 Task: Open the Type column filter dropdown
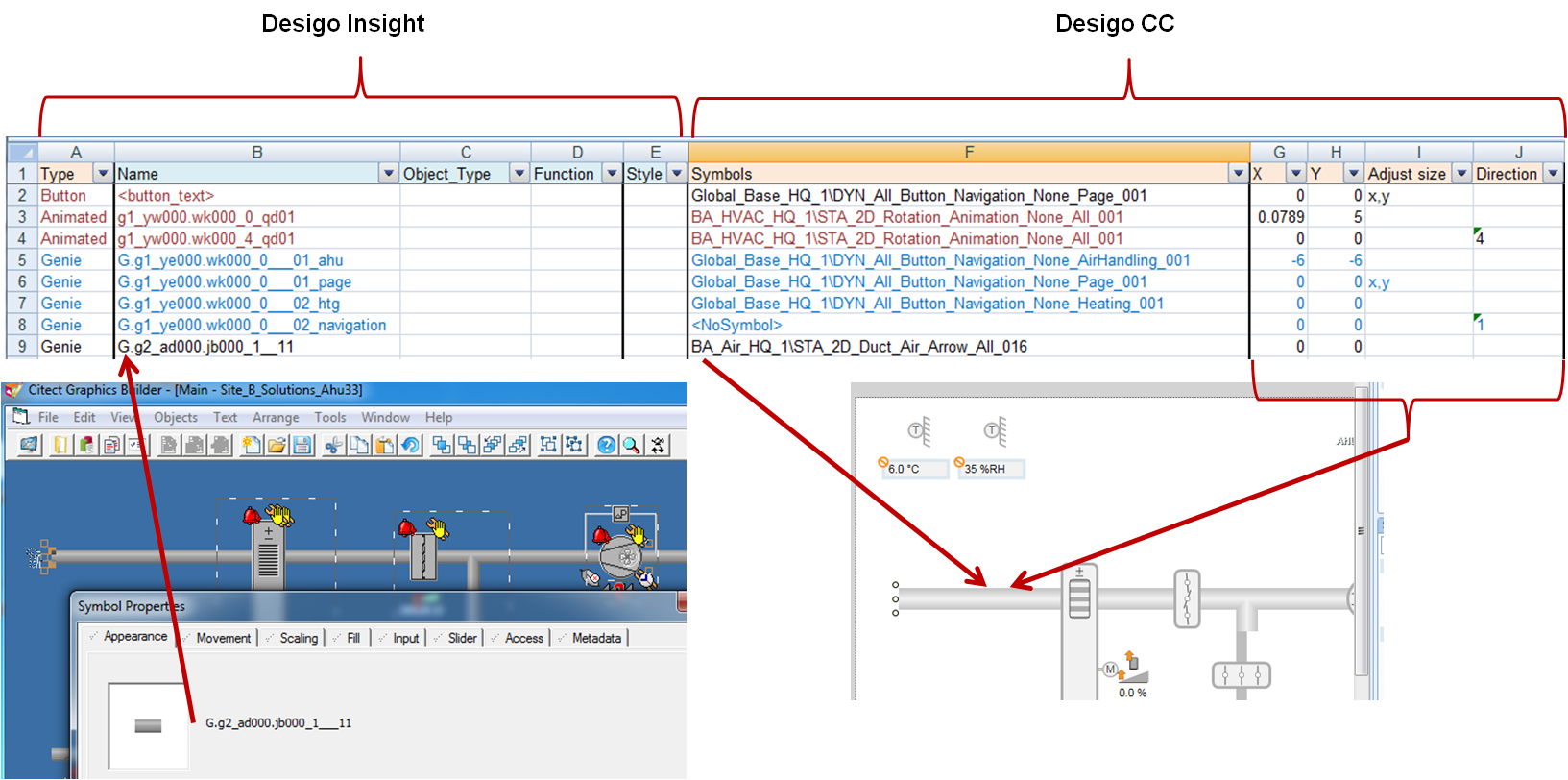click(x=103, y=174)
